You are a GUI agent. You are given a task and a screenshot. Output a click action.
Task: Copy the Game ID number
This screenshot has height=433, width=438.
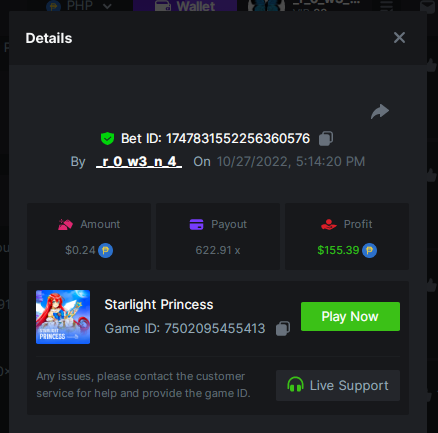pyautogui.click(x=283, y=329)
